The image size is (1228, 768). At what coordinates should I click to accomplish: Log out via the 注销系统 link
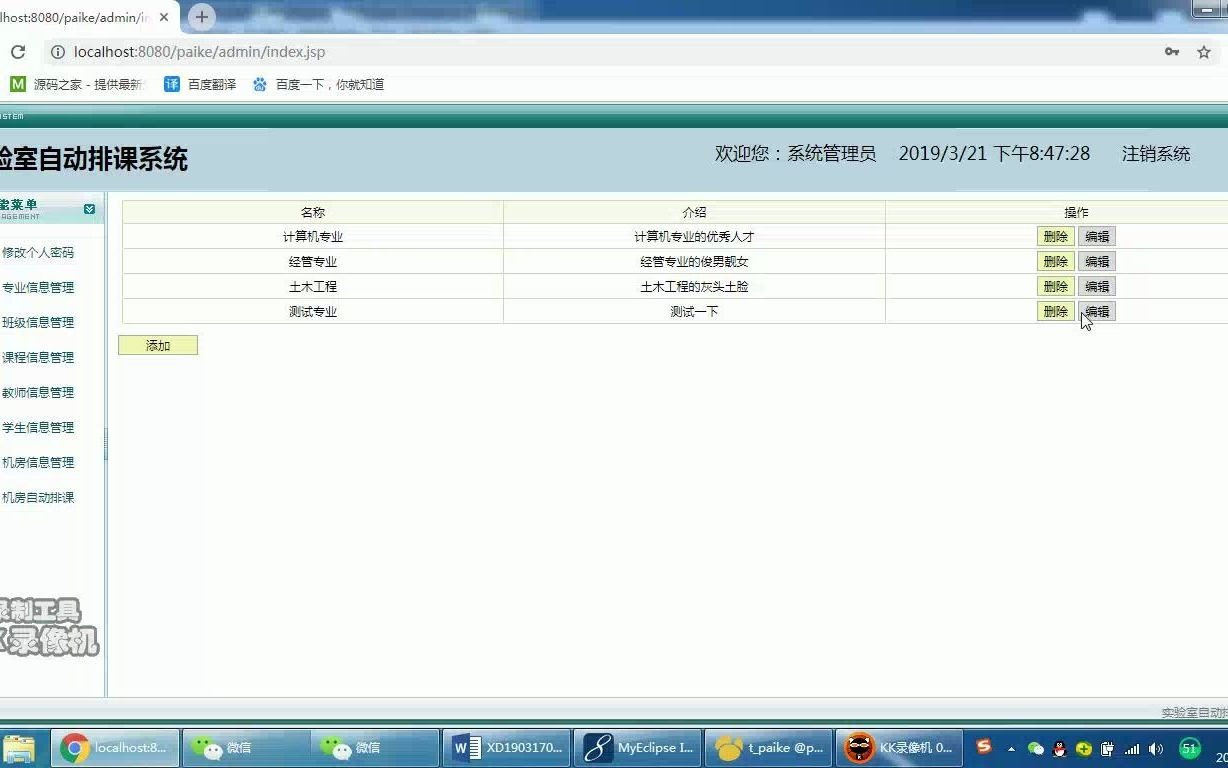[1155, 154]
